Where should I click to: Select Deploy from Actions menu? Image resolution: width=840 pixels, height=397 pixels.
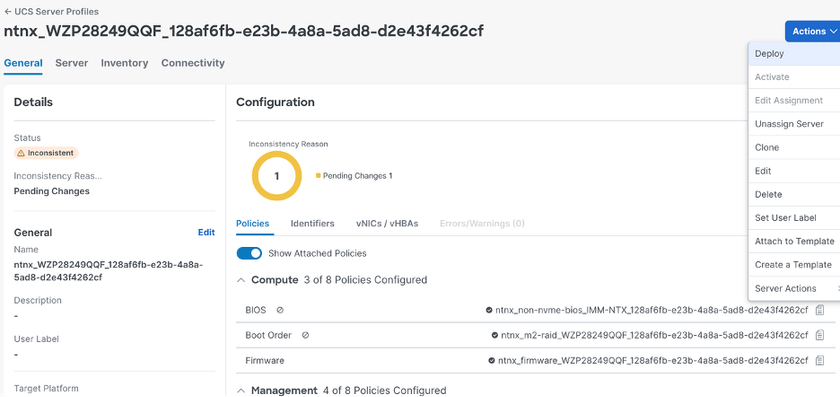point(794,54)
